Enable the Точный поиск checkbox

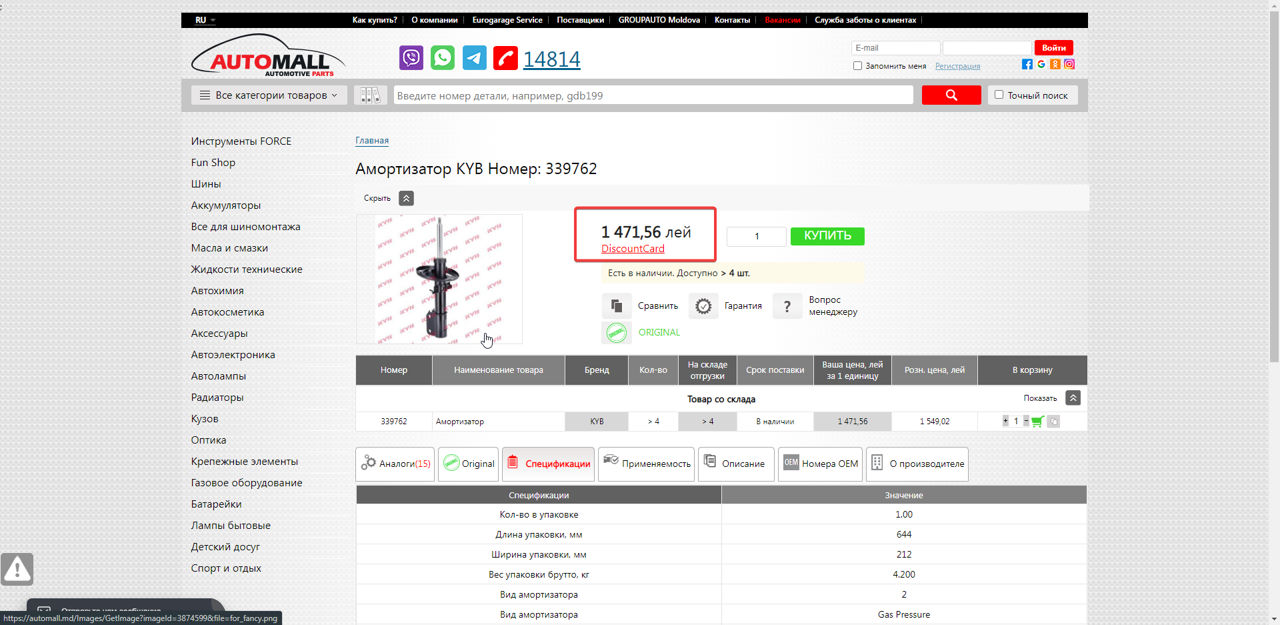997,93
